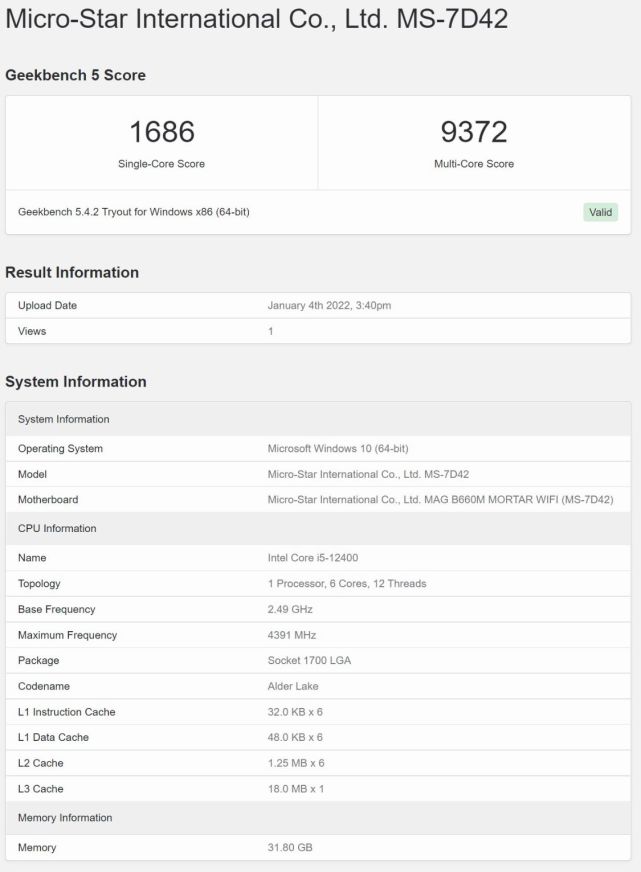641x872 pixels.
Task: Click Geekbench 5.4.2 Tryout for Windows x86 text
Action: click(x=133, y=212)
